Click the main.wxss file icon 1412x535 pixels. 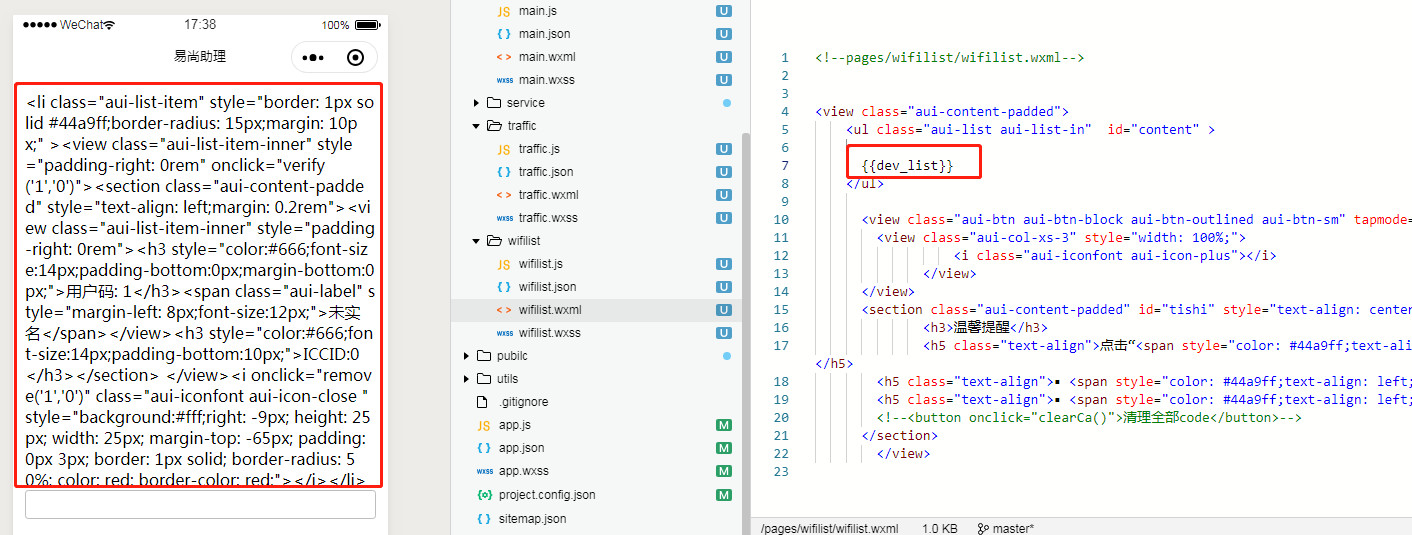coord(504,80)
